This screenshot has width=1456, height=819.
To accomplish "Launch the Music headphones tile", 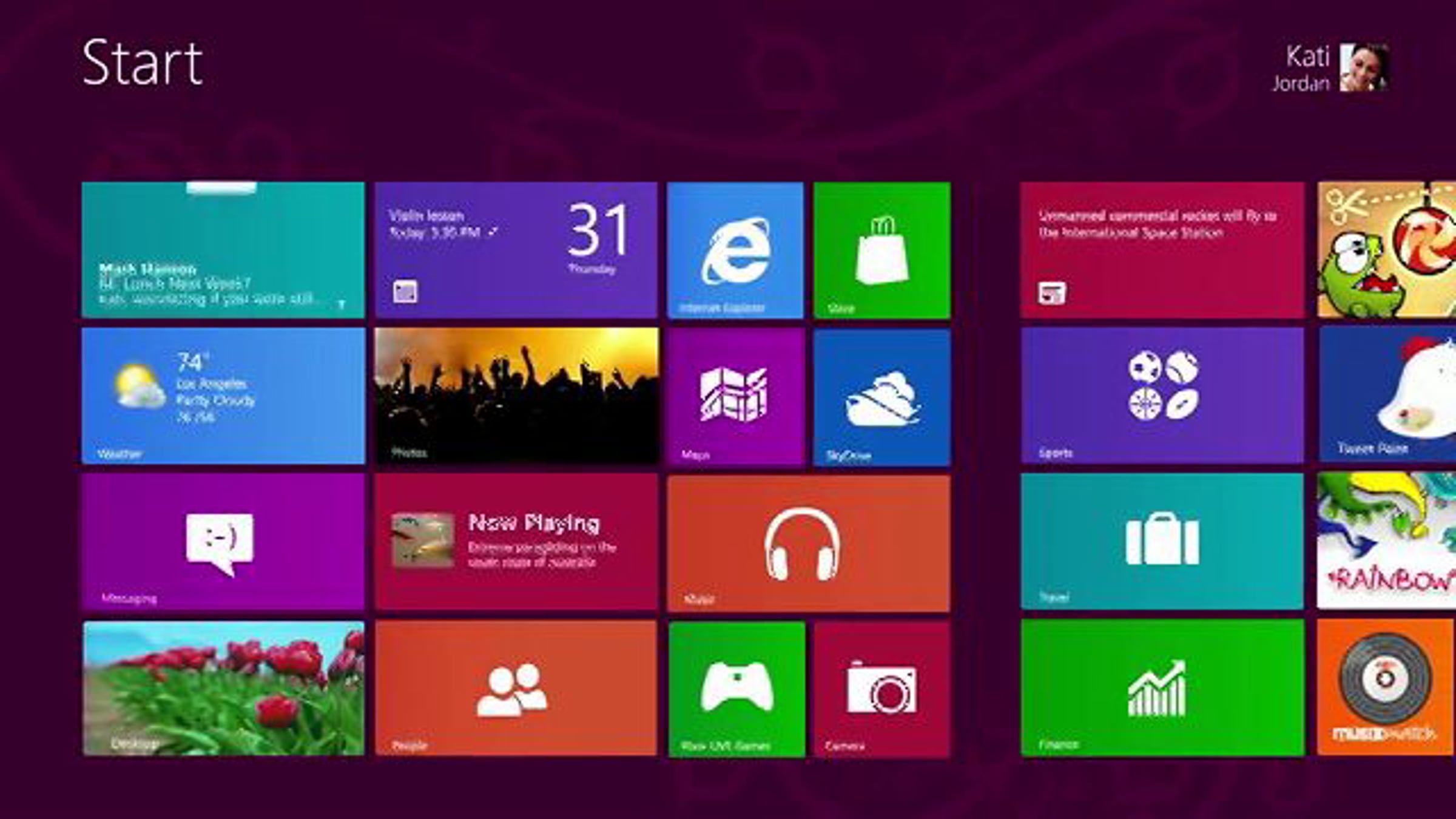I will coord(808,543).
